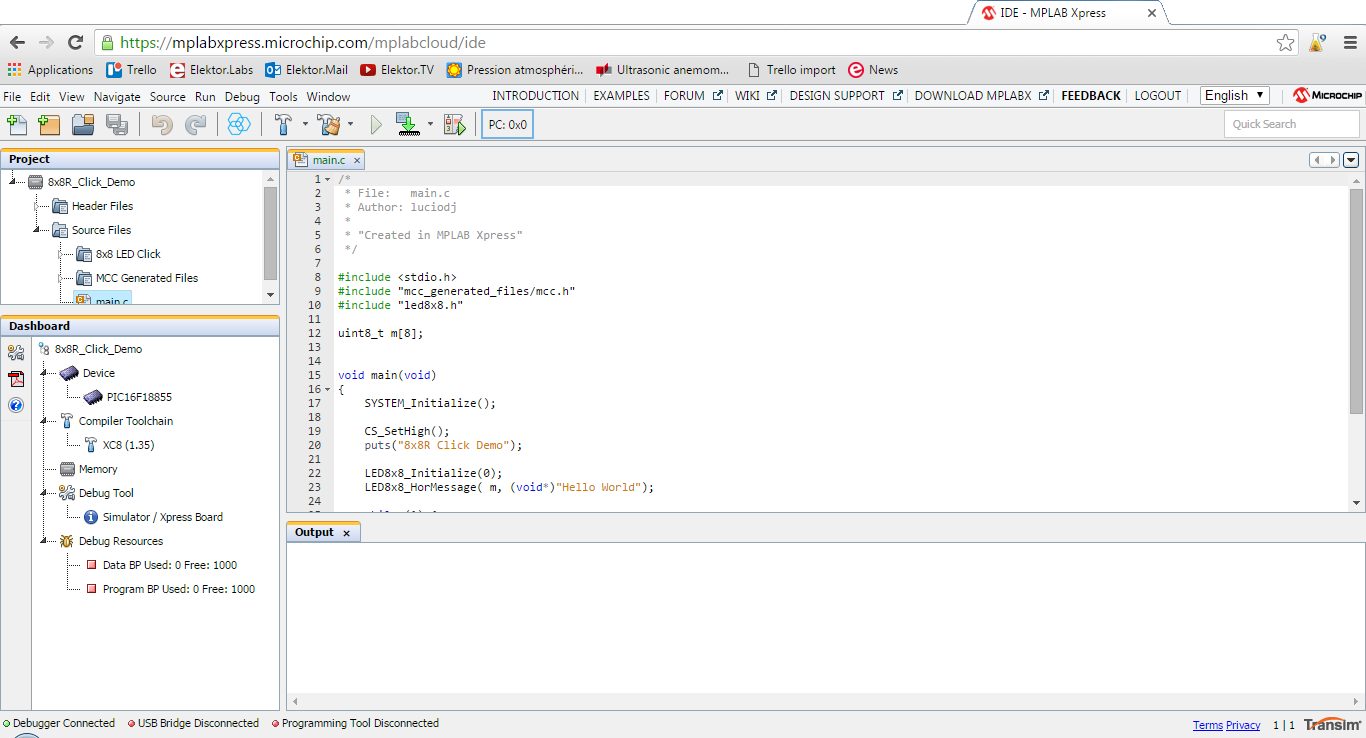This screenshot has width=1366, height=738.
Task: Click the Open Project folder icon
Action: (83, 124)
